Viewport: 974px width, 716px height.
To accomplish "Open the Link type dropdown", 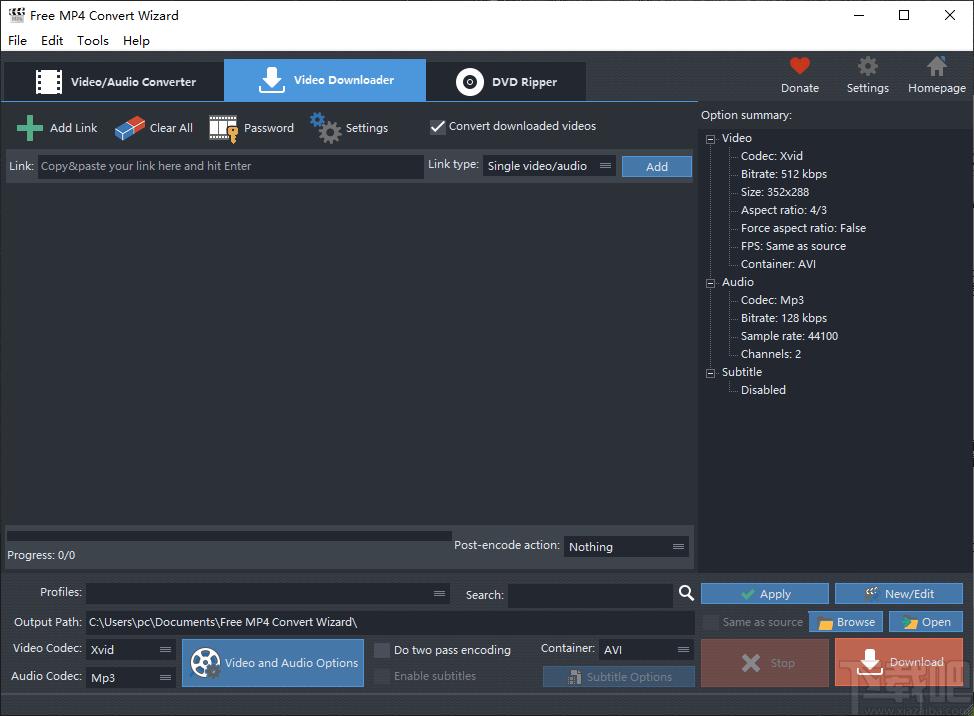I will tap(549, 166).
